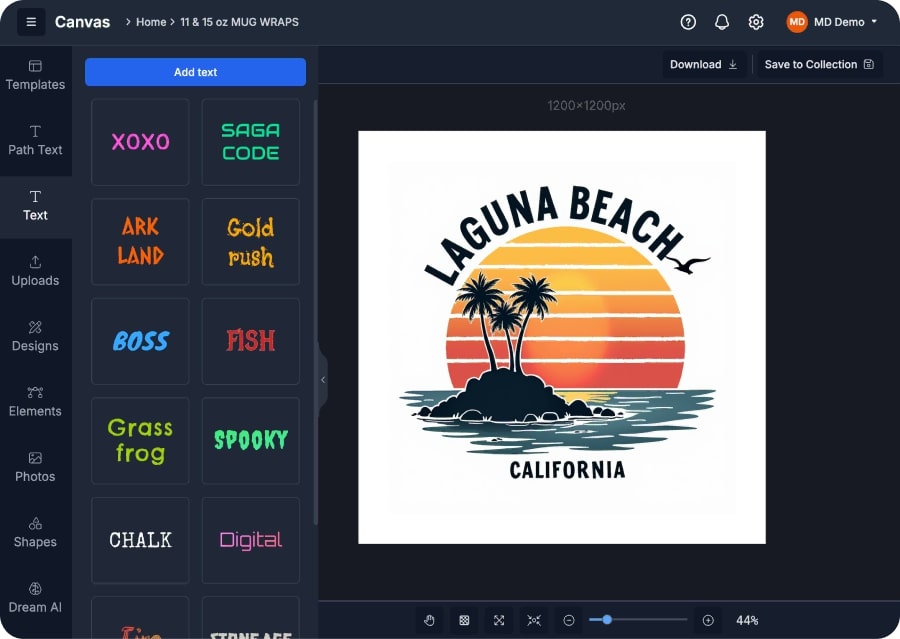Image resolution: width=900 pixels, height=639 pixels.
Task: Collapse the text styles panel
Action: [x=322, y=380]
